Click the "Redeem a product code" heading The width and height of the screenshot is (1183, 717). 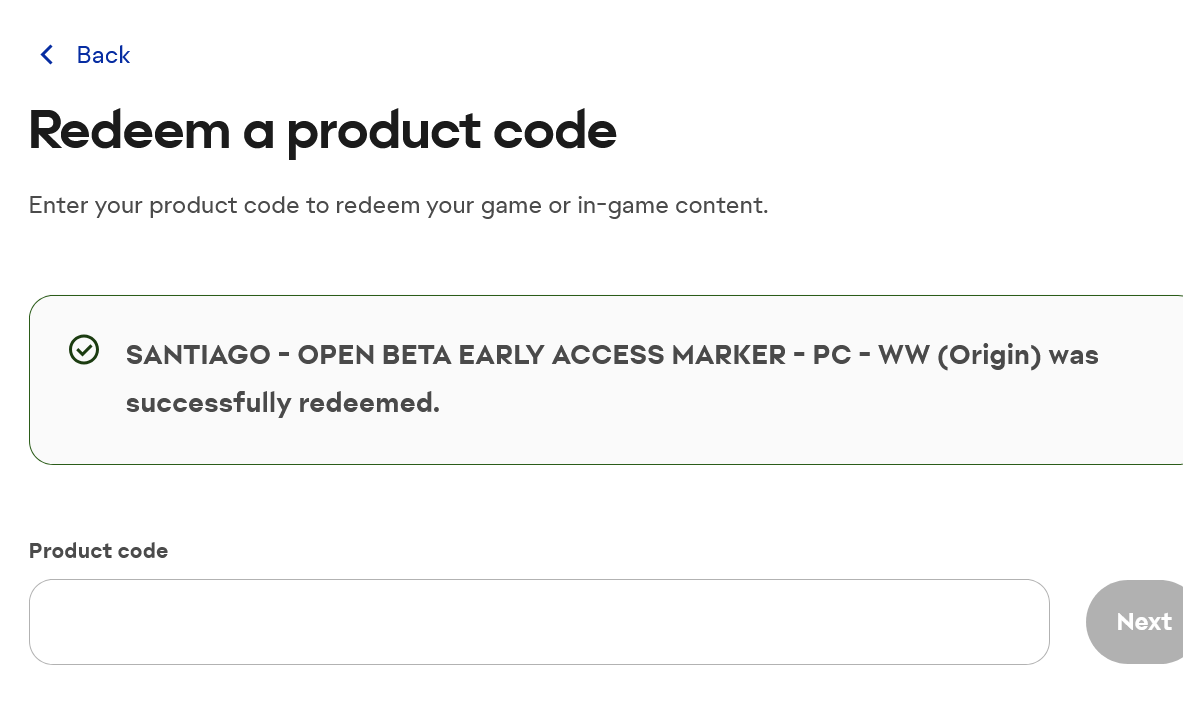click(x=322, y=131)
